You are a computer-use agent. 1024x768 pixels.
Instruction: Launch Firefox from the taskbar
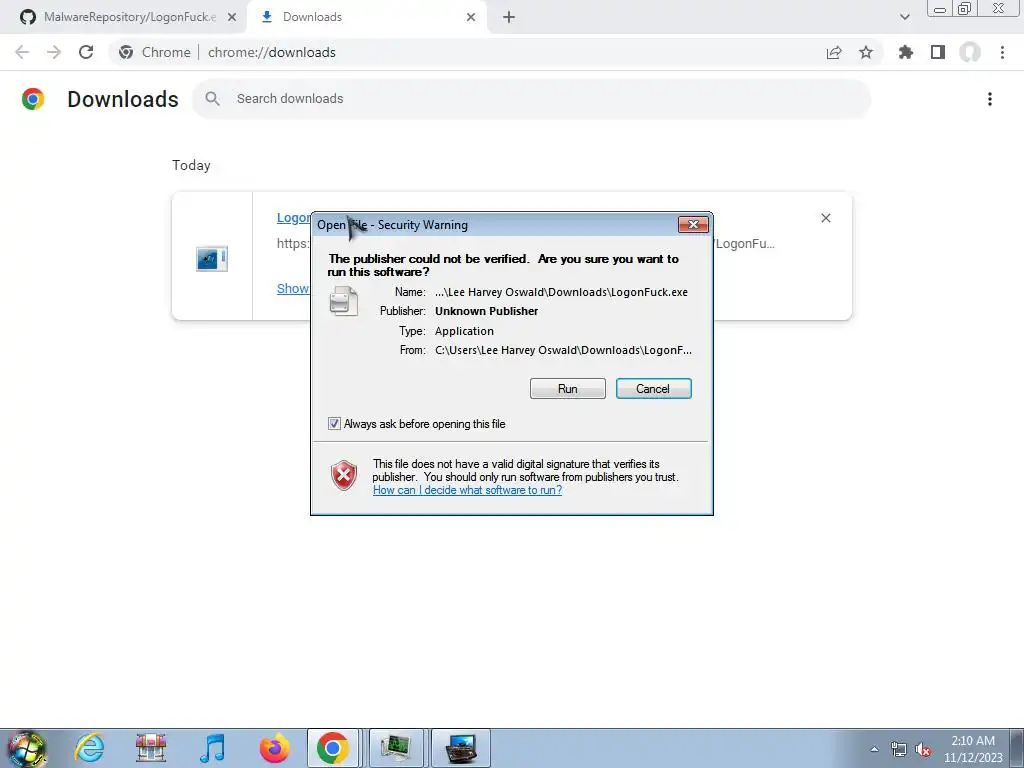coord(274,748)
